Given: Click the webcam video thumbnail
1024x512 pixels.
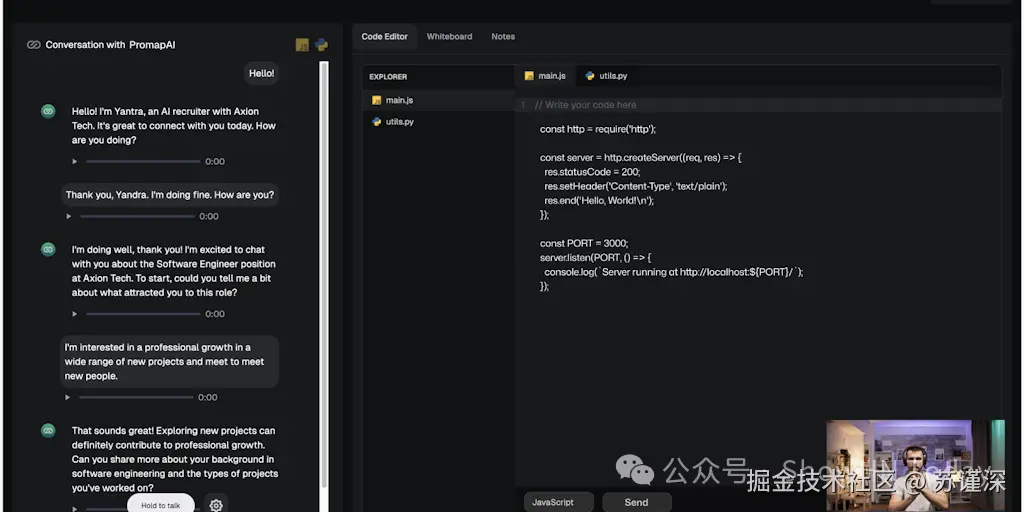Looking at the screenshot, I should pos(916,466).
